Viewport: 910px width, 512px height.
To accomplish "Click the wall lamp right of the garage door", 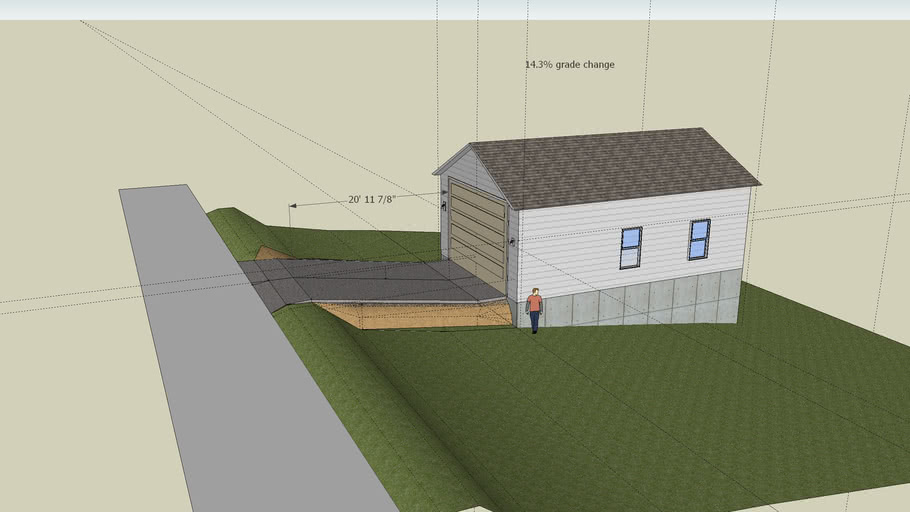I will (x=512, y=242).
